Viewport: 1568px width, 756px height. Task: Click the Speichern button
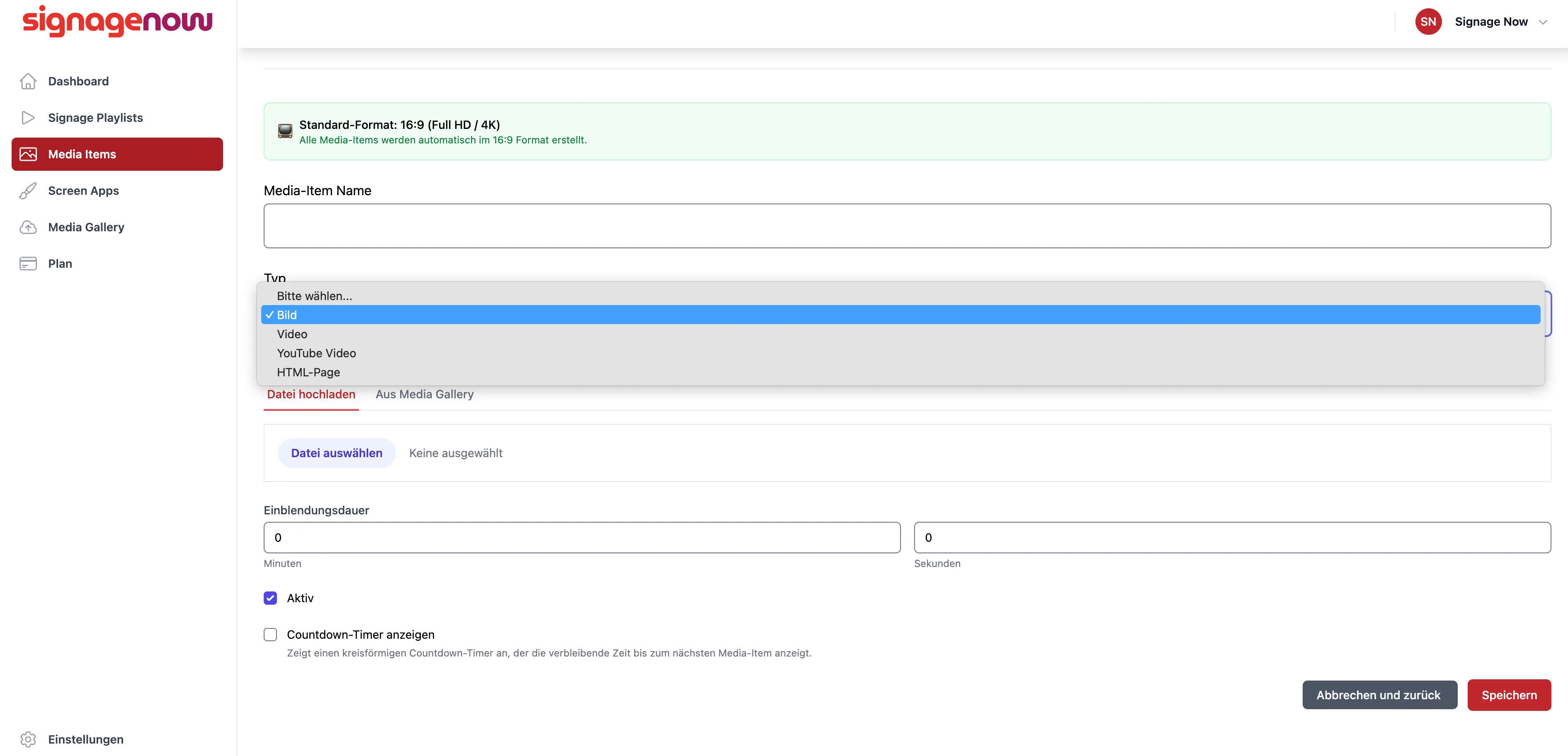(x=1509, y=695)
